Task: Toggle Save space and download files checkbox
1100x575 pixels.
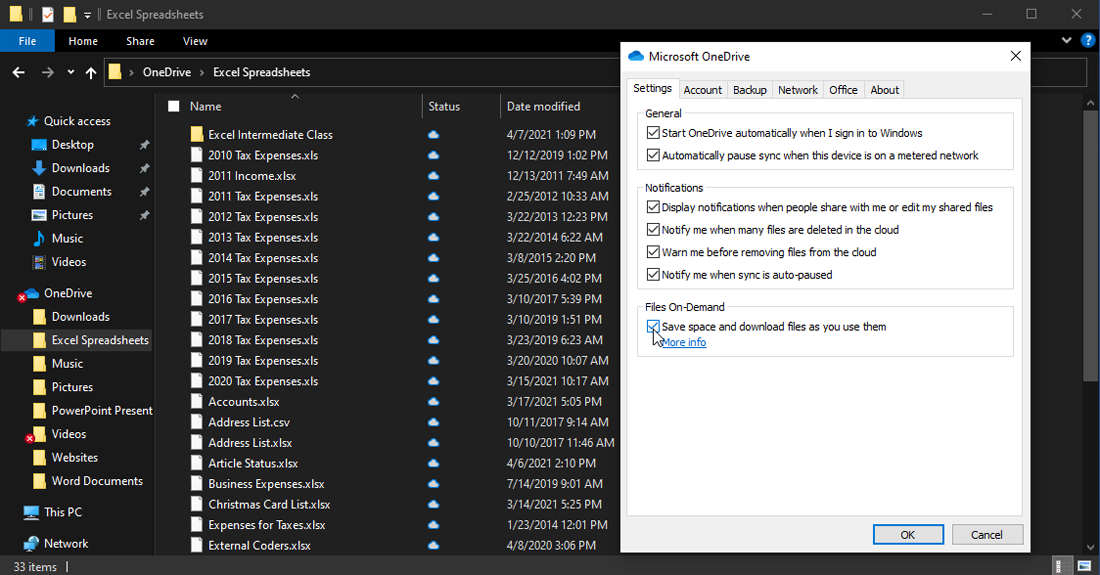Action: tap(653, 326)
